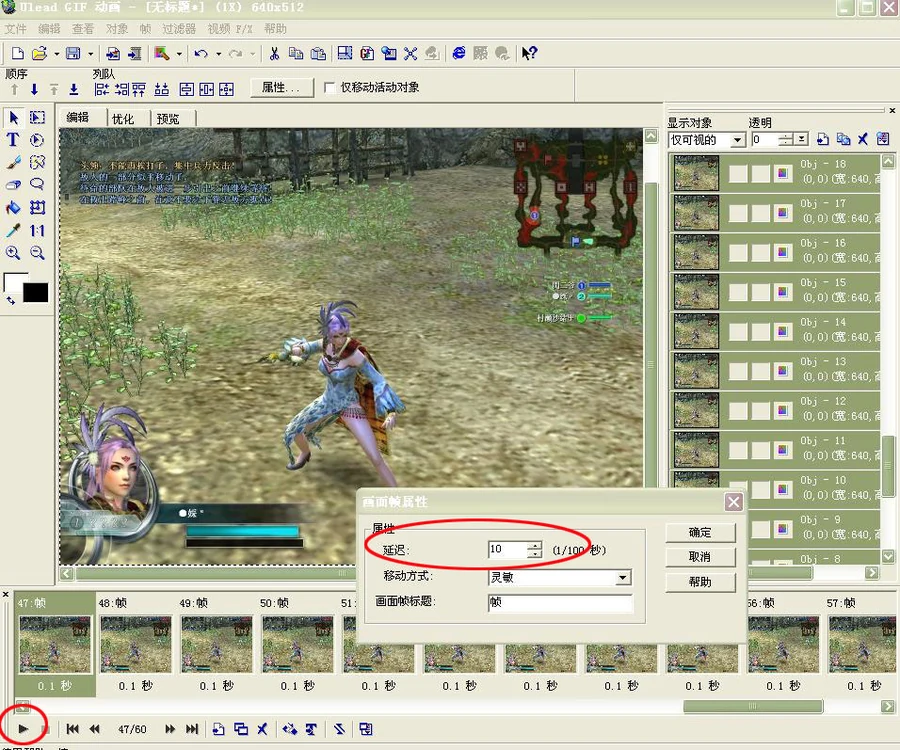Set zoom to actual size 1:1
The width and height of the screenshot is (900, 750).
(x=37, y=230)
